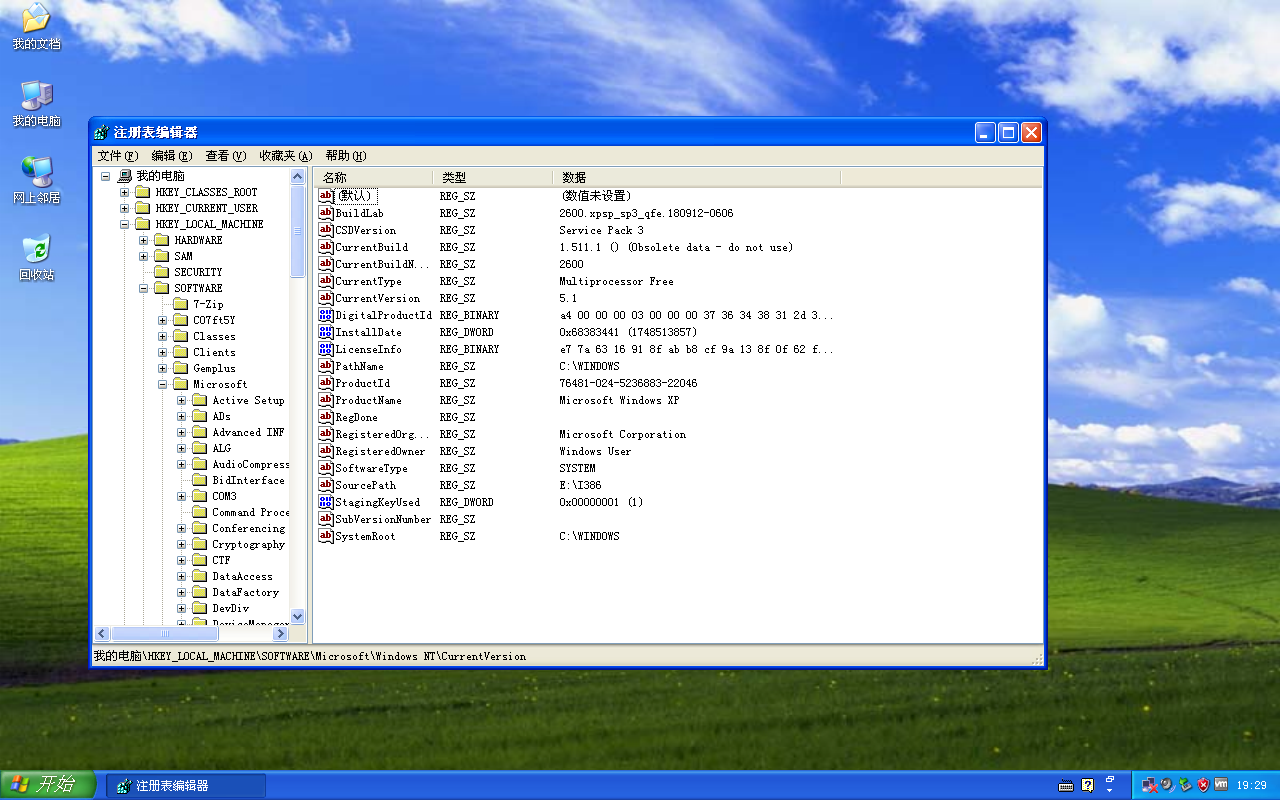Screen dimensions: 1280x800
Task: Collapse the SOFTWARE key
Action: click(x=143, y=288)
